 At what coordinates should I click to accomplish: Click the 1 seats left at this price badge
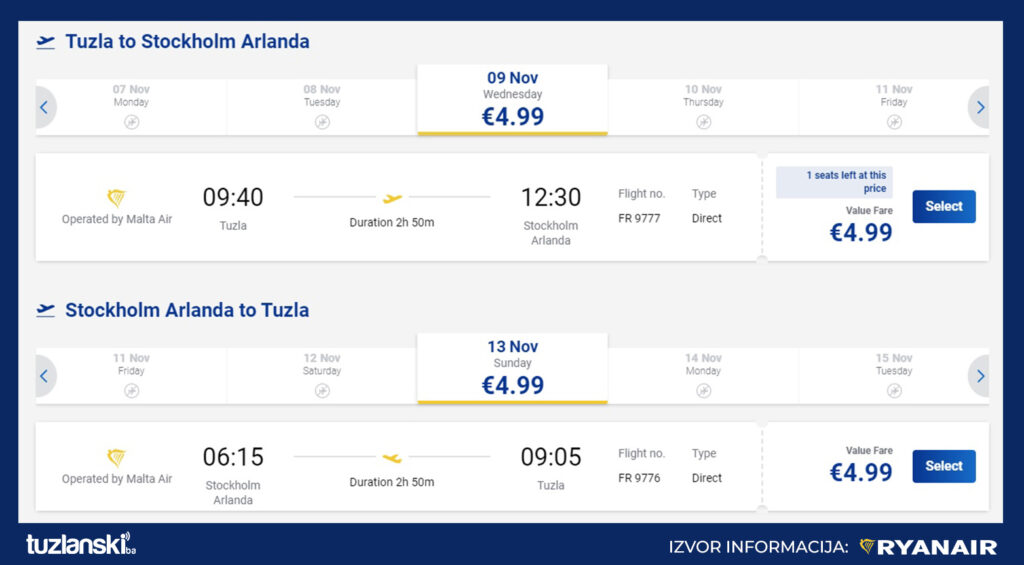[x=834, y=182]
